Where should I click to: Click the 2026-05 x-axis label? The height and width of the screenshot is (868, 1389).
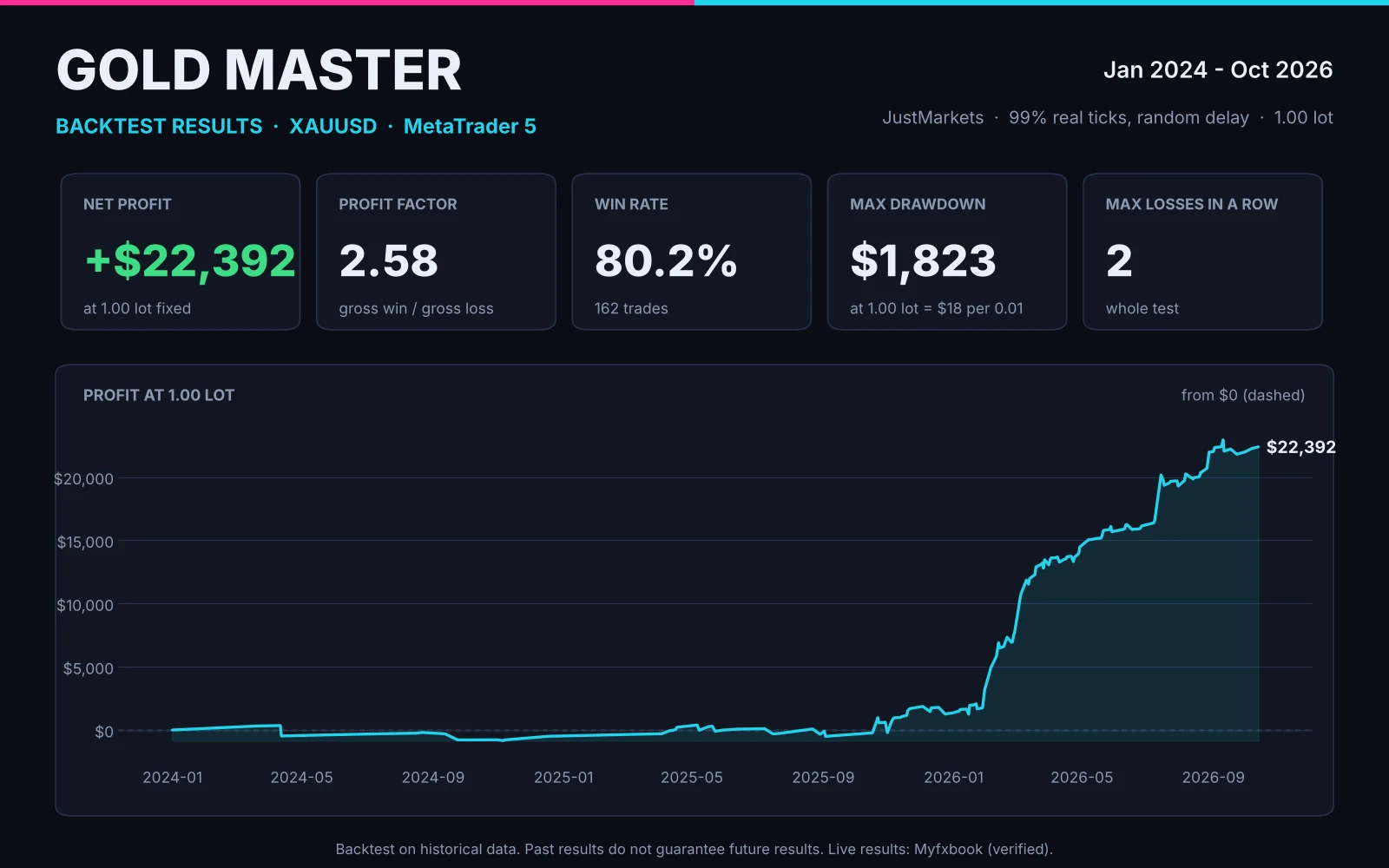pyautogui.click(x=1082, y=778)
